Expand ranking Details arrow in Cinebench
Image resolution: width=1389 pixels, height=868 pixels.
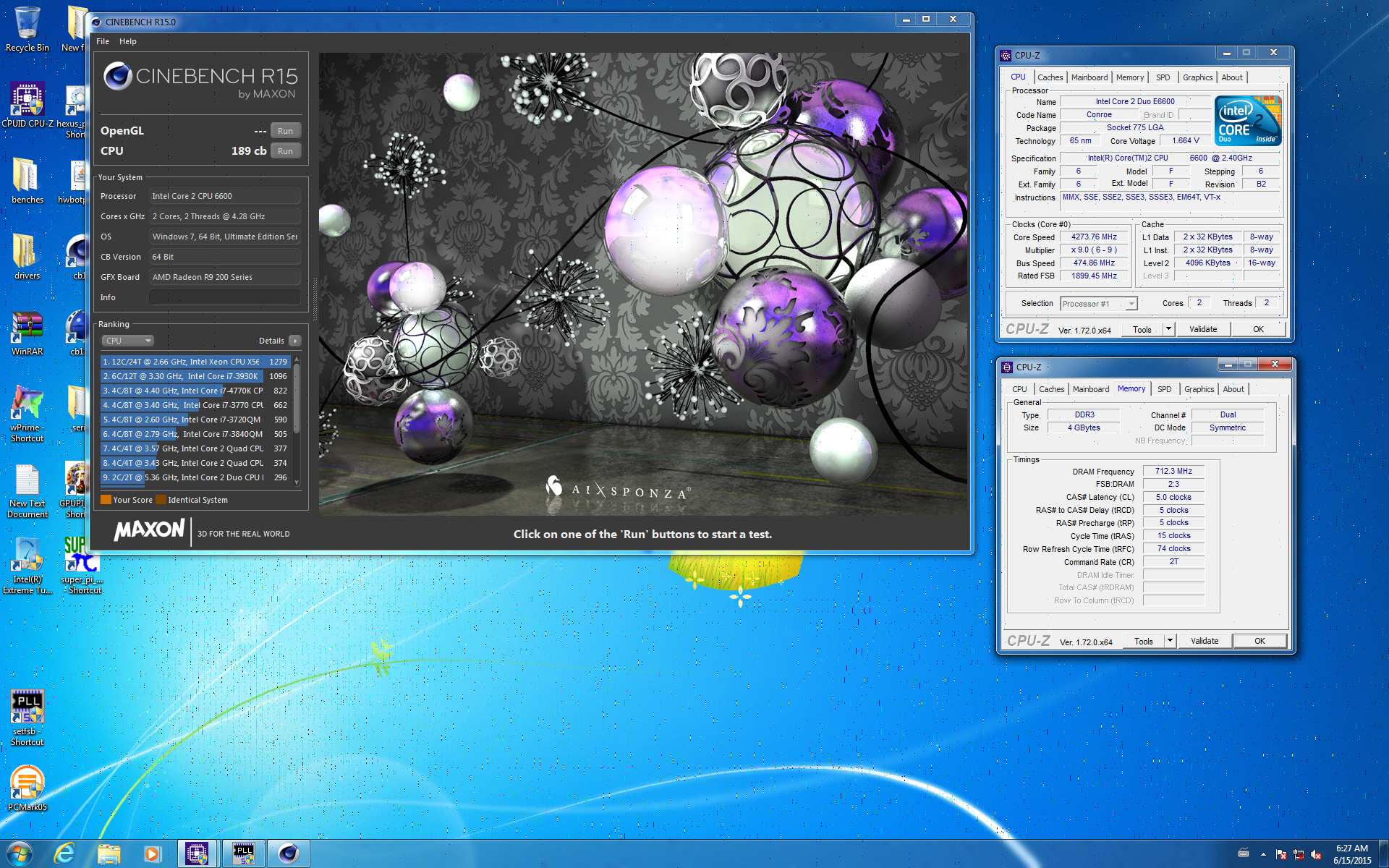coord(294,341)
